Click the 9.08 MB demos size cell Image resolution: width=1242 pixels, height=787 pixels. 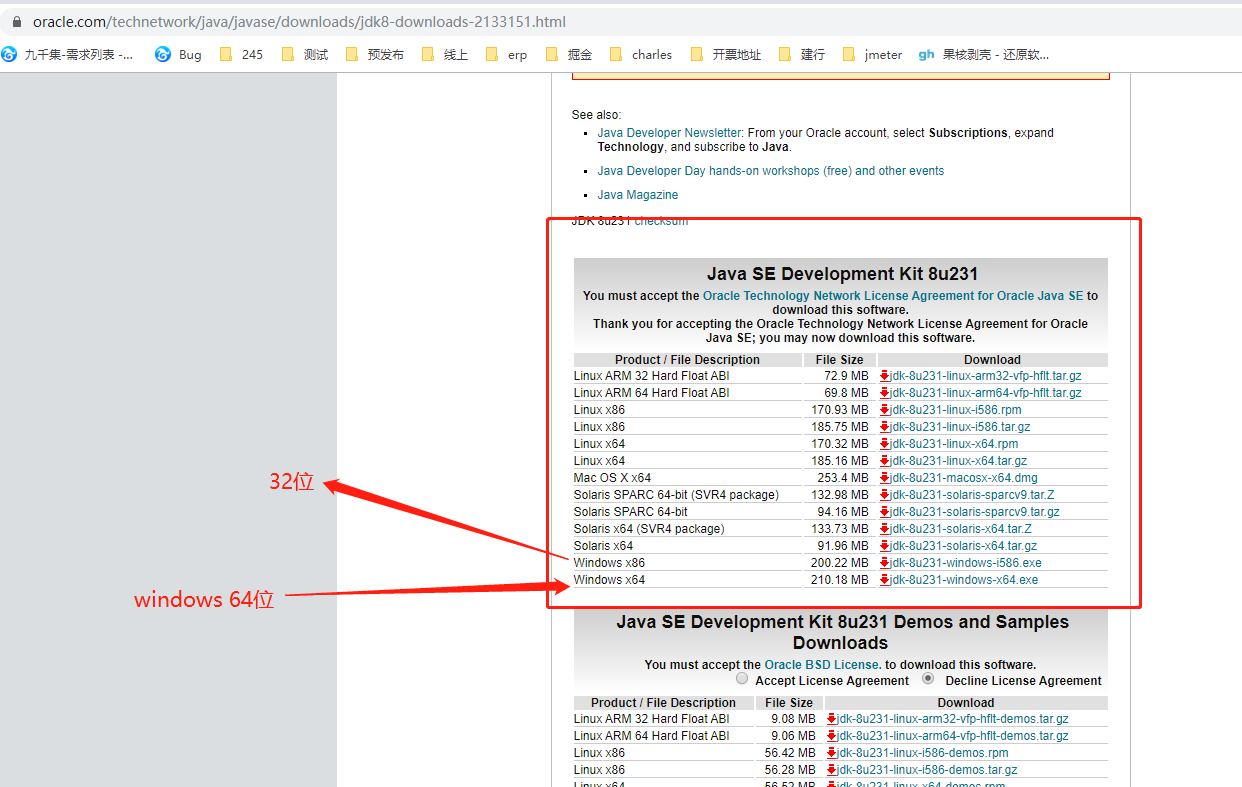point(793,719)
